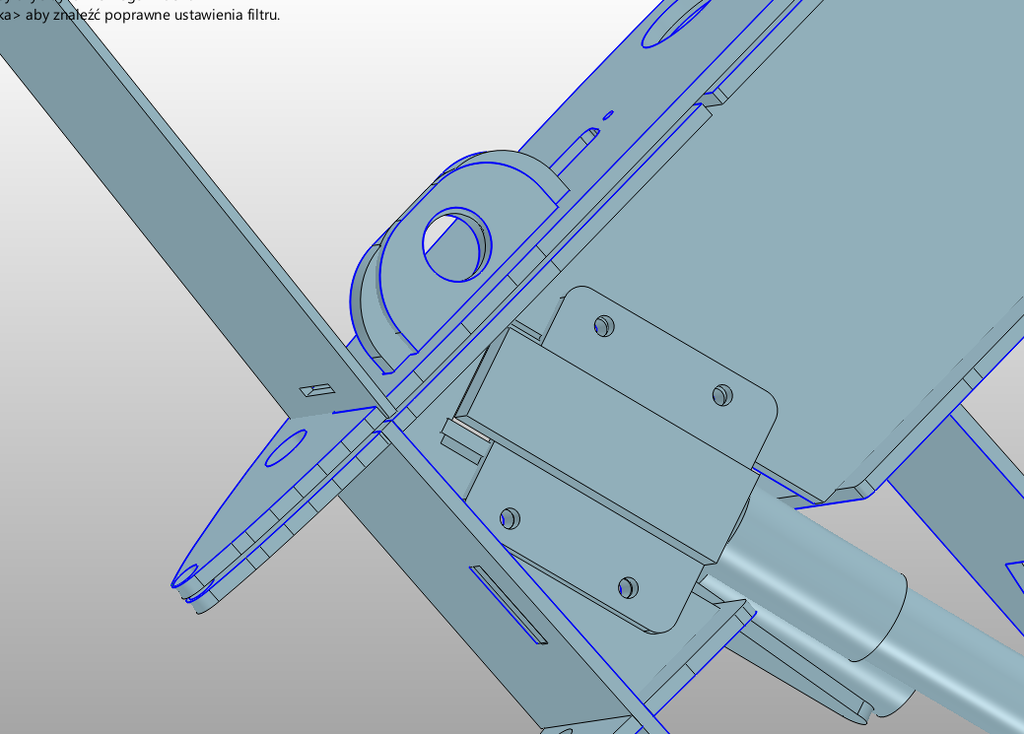
Task: Click the oval hole in the pointed tip plate
Action: (286, 448)
